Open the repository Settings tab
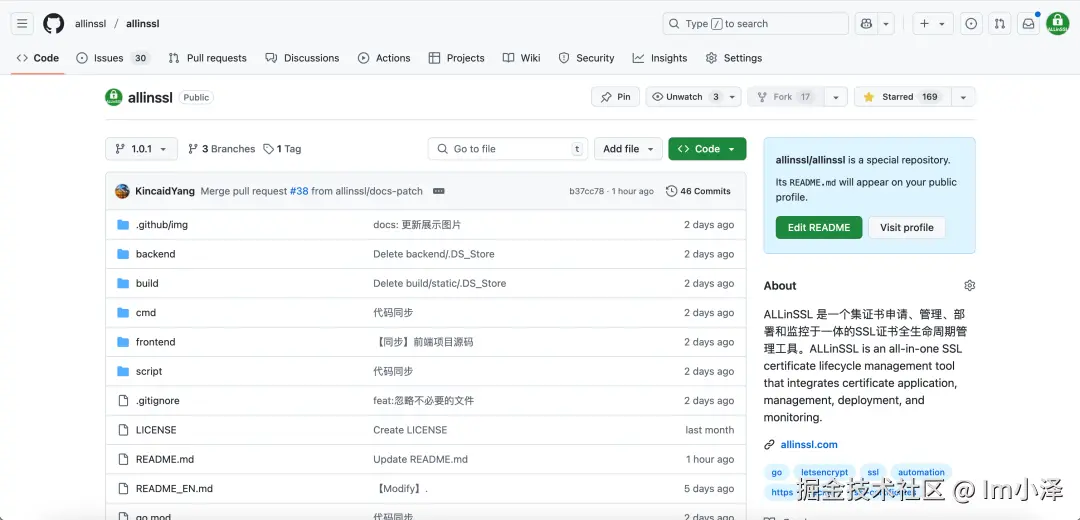 [x=734, y=58]
